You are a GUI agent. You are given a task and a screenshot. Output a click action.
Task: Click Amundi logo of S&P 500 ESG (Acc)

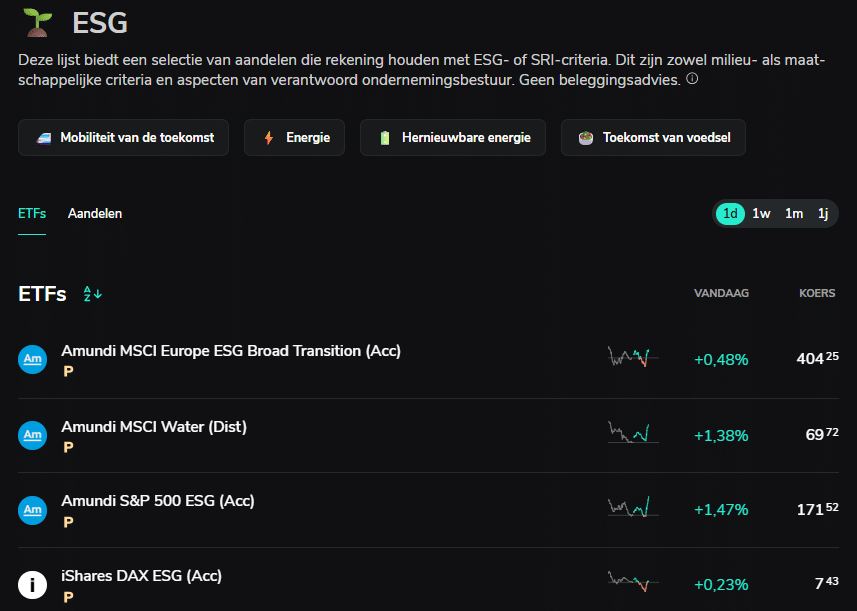pyautogui.click(x=32, y=510)
